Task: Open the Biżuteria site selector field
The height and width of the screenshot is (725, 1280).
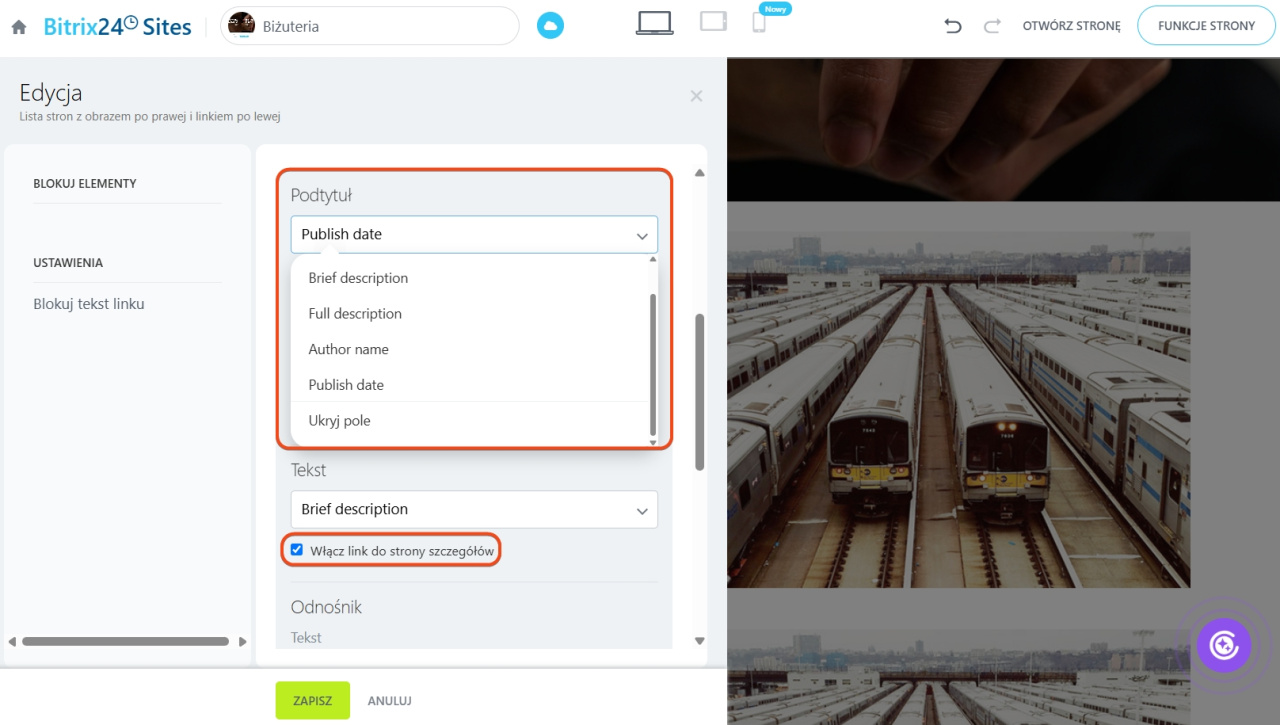Action: click(x=370, y=26)
